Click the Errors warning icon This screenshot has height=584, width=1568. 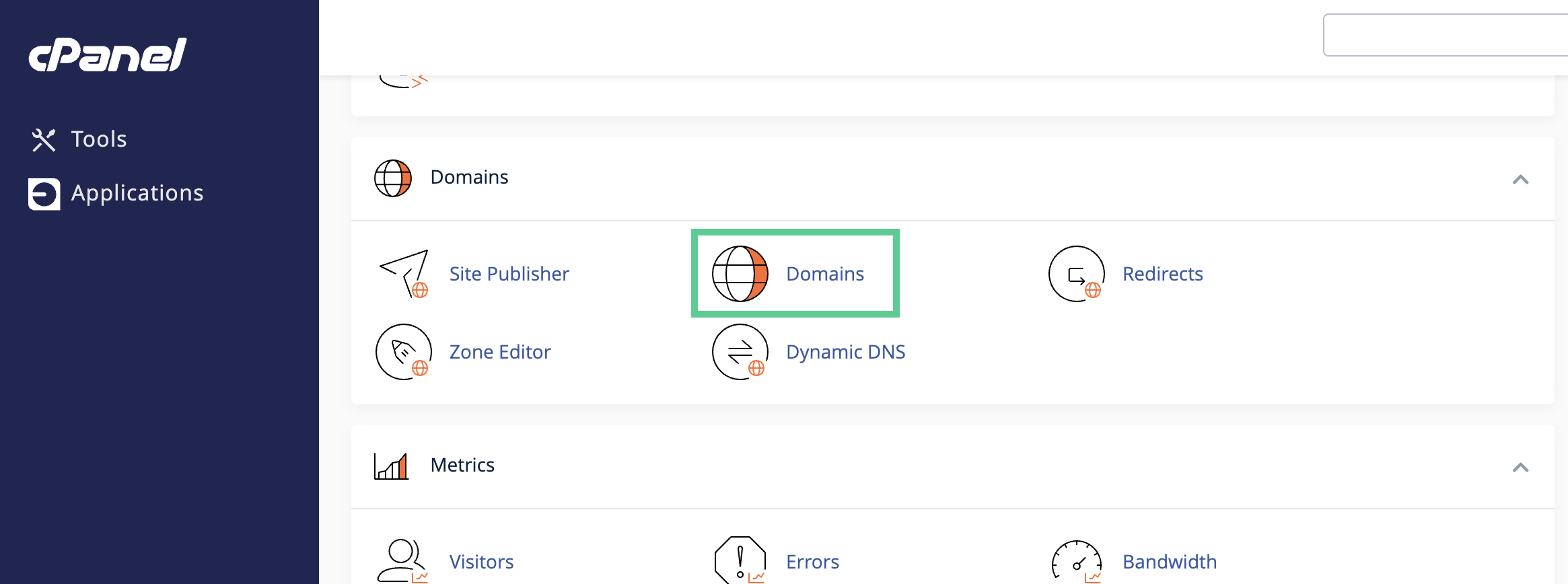coord(740,560)
